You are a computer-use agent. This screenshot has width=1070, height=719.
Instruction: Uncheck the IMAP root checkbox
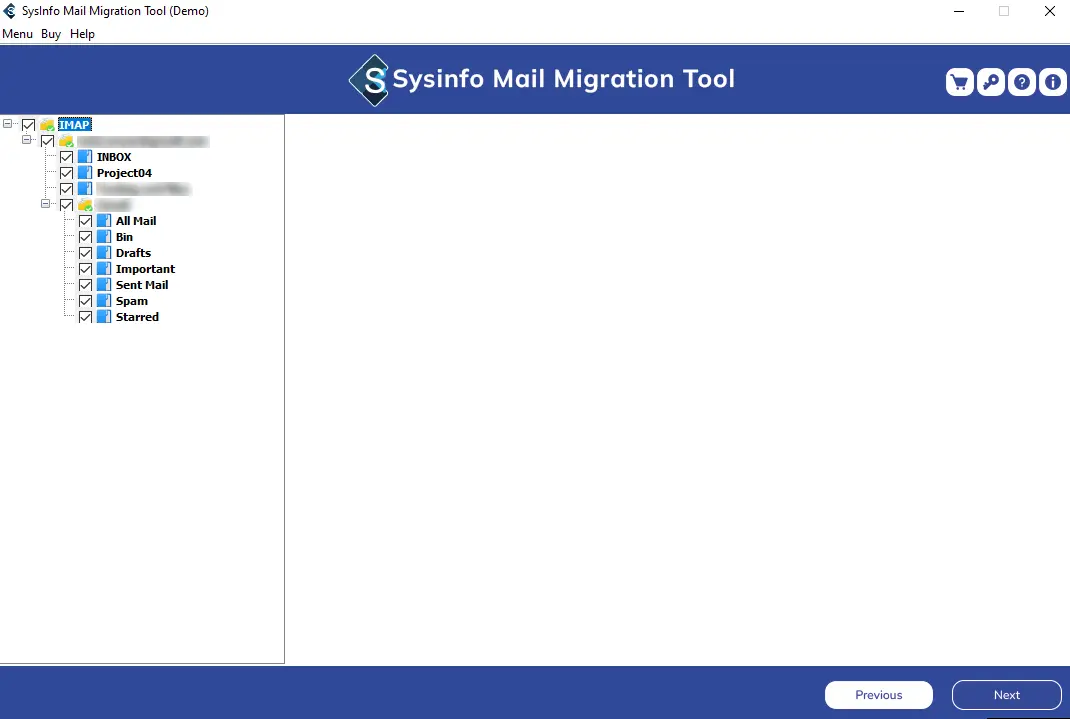(x=29, y=125)
